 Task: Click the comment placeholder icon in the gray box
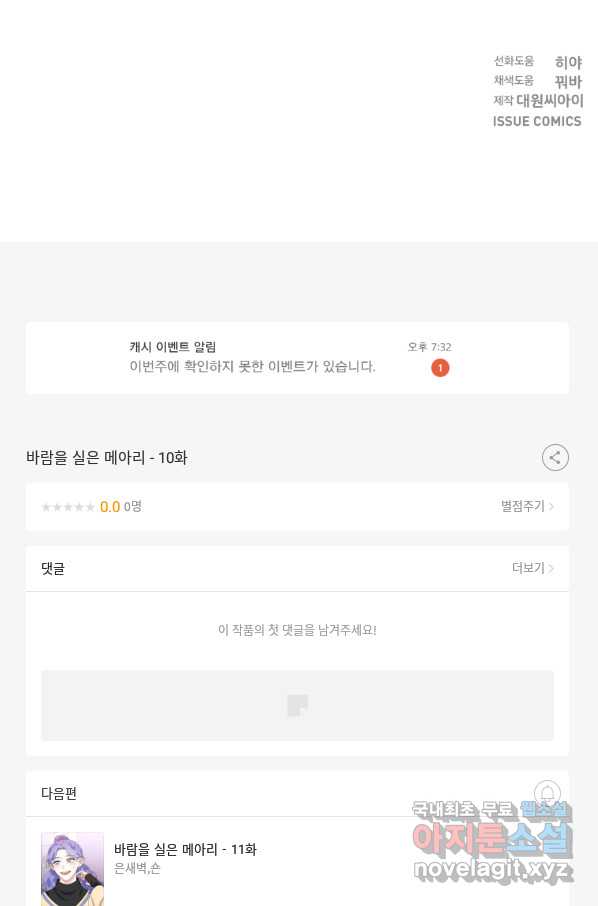(x=298, y=705)
